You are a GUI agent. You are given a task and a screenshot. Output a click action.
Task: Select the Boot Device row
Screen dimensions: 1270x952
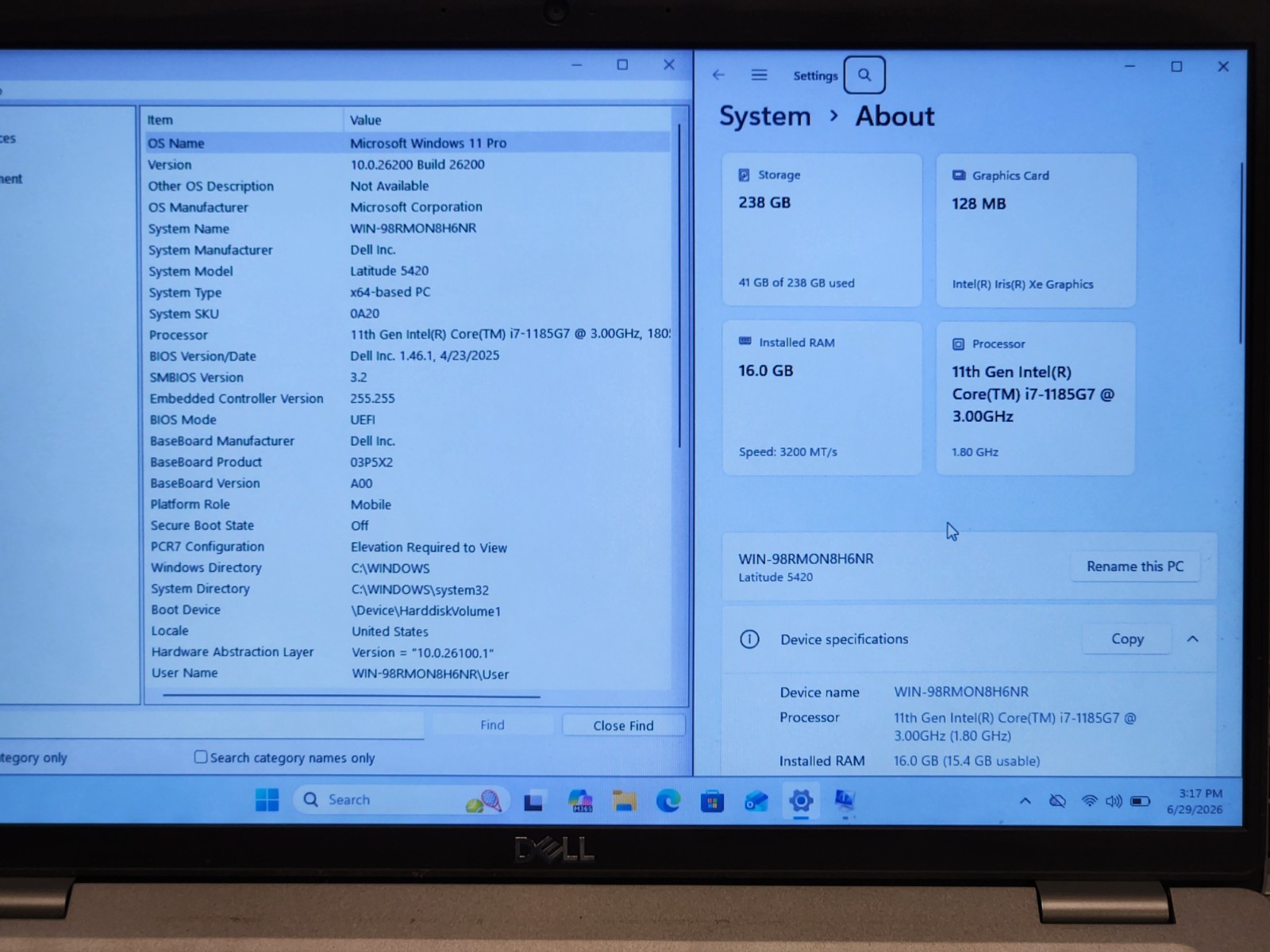pyautogui.click(x=410, y=609)
